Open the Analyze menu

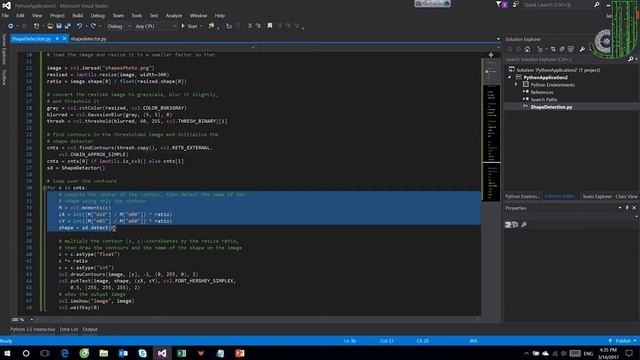point(174,16)
